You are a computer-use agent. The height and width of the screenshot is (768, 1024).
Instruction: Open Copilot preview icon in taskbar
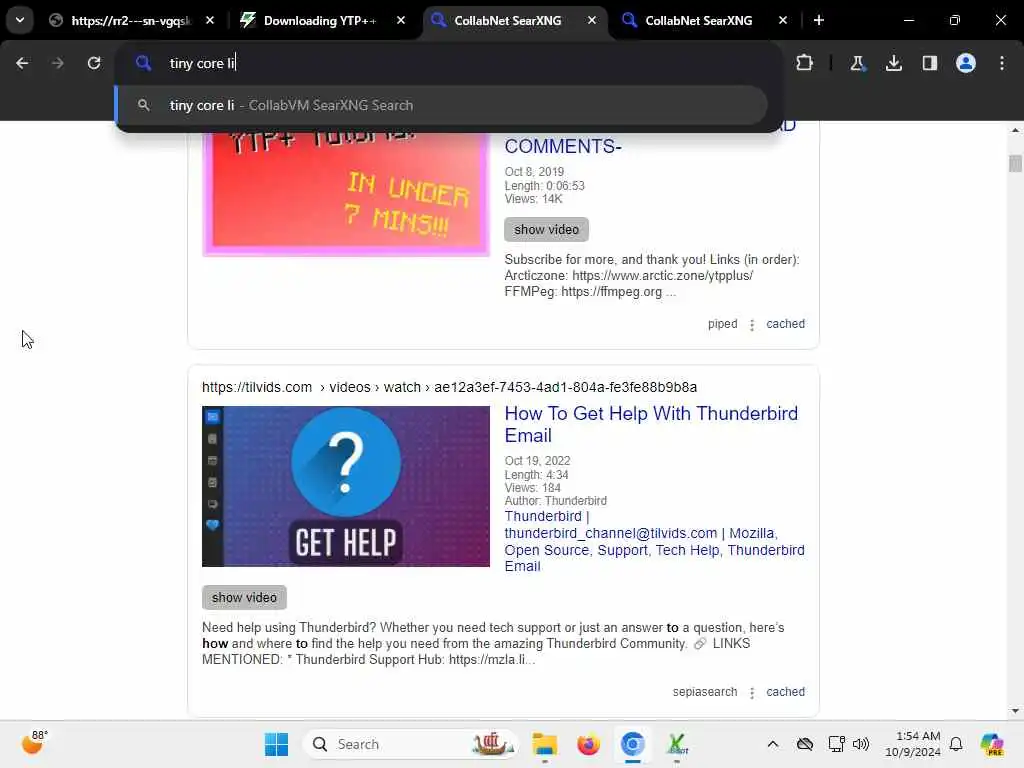pos(991,744)
